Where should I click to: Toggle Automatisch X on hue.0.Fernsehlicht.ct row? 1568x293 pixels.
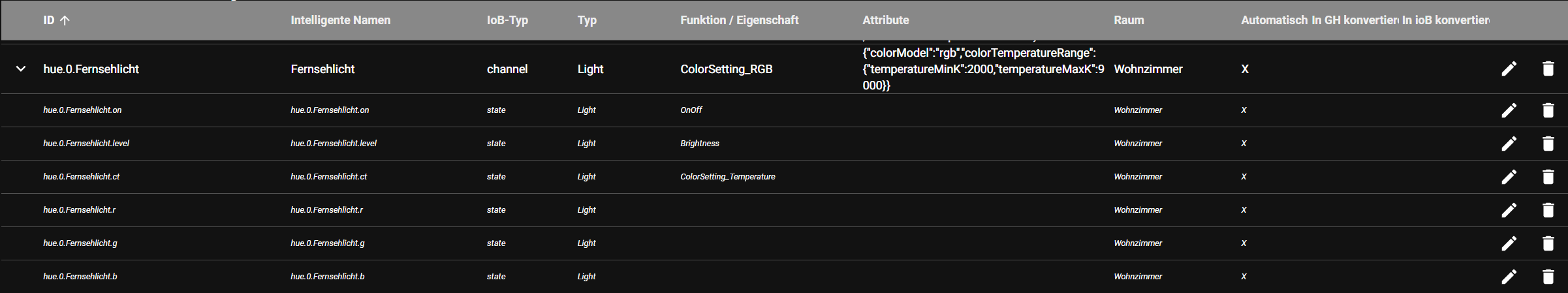[1244, 177]
